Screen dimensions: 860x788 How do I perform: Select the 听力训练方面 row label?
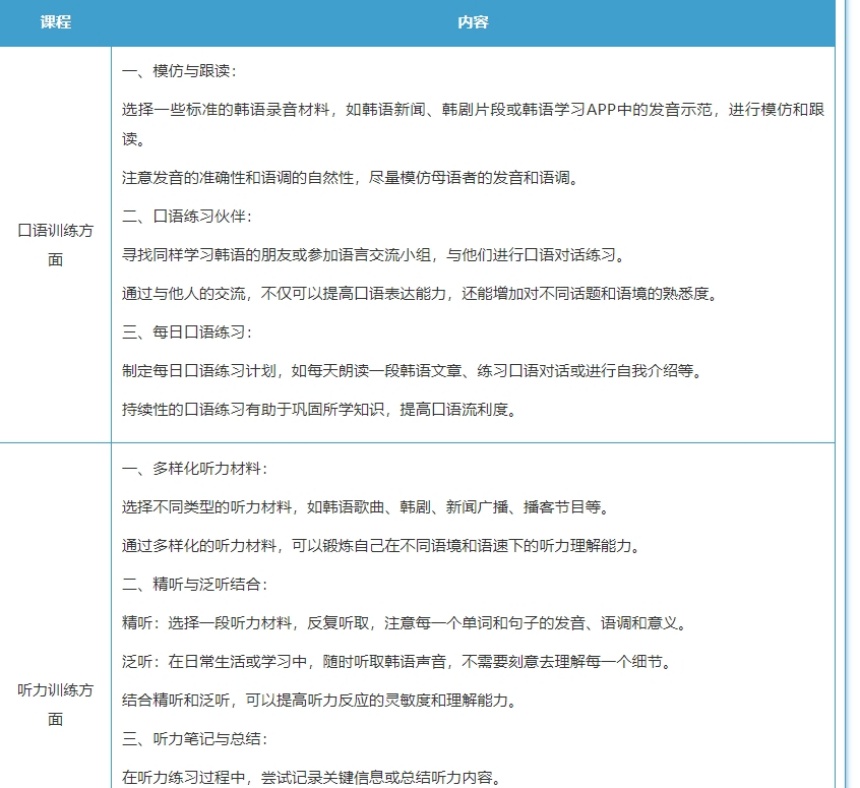click(x=55, y=704)
